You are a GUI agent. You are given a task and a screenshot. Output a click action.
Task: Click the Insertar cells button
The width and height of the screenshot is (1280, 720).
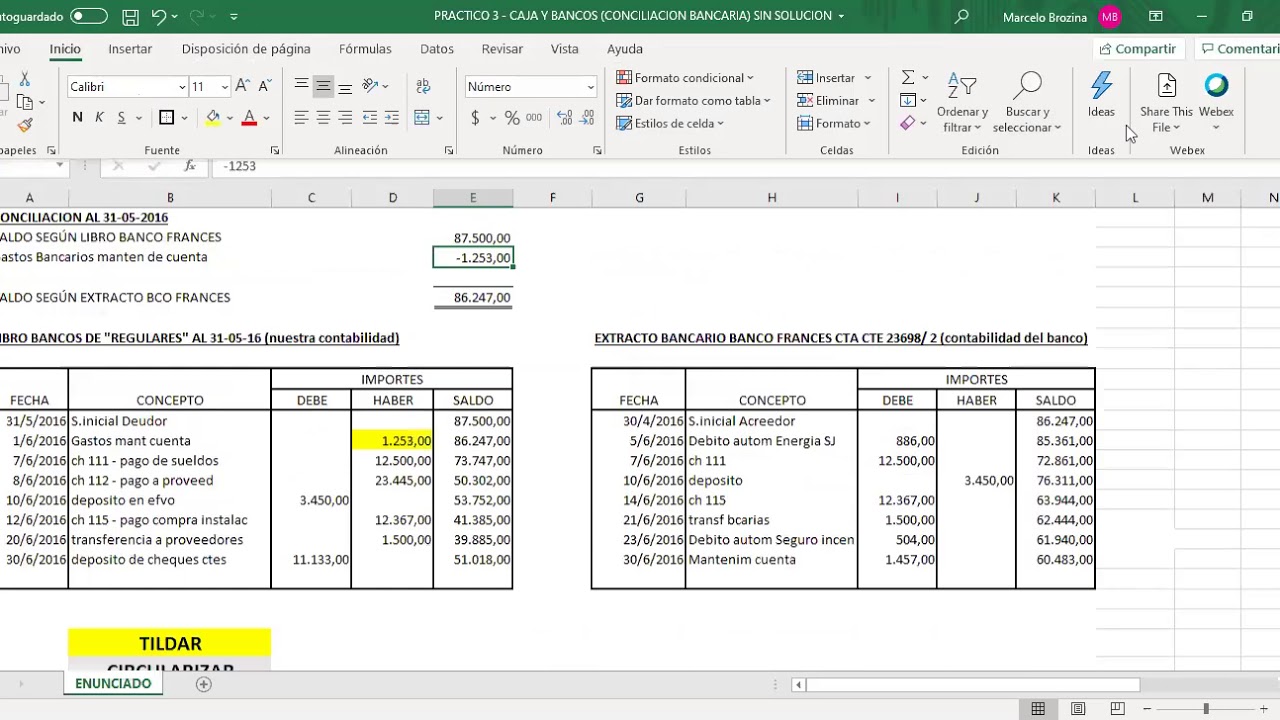[826, 78]
